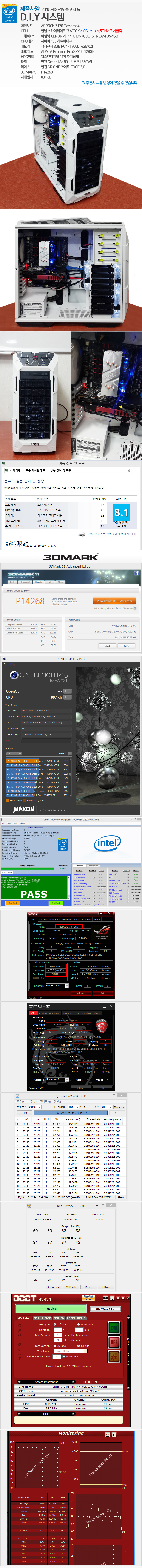The width and height of the screenshot is (142, 1568).
Task: Click the green PASS result in Intel Diagnostic Tool
Action: click(34, 894)
